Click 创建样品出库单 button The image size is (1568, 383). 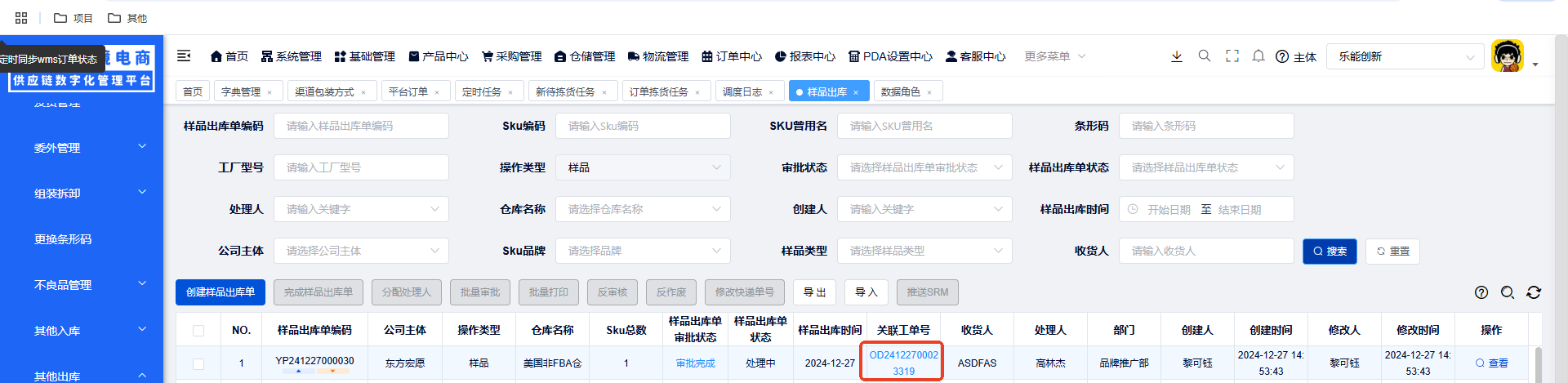220,292
